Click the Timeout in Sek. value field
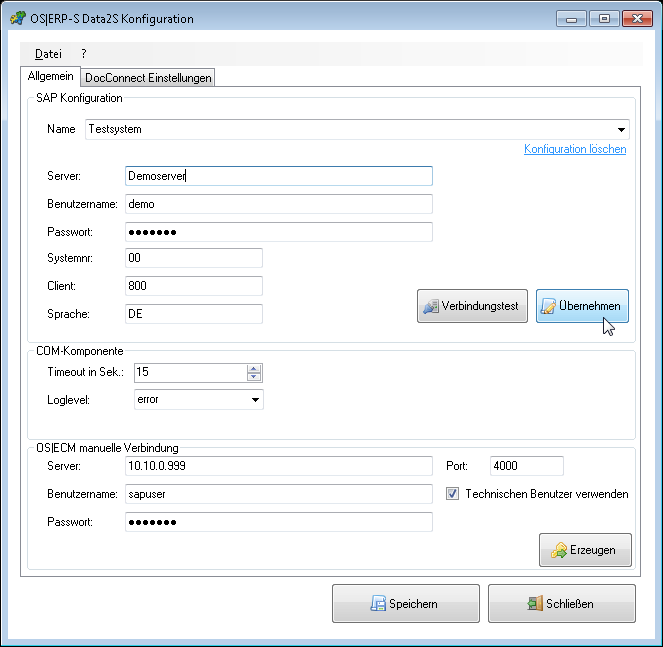Viewport: 663px width, 647px height. (191, 373)
